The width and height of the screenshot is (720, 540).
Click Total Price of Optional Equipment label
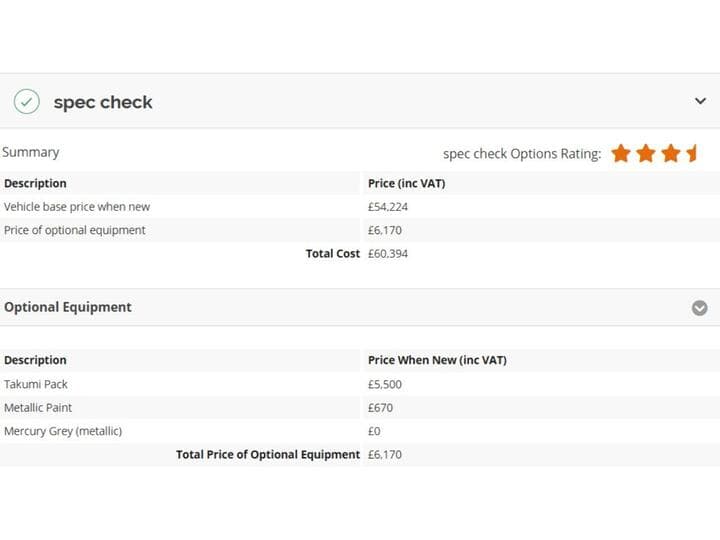[x=268, y=455]
